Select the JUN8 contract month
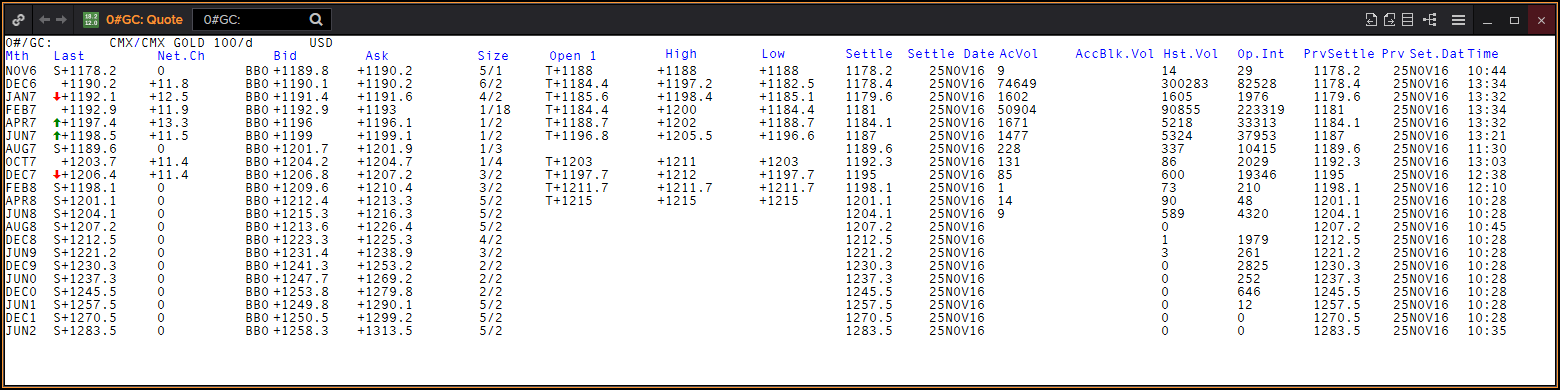Screen dimensions: 1560x390 click(21, 214)
